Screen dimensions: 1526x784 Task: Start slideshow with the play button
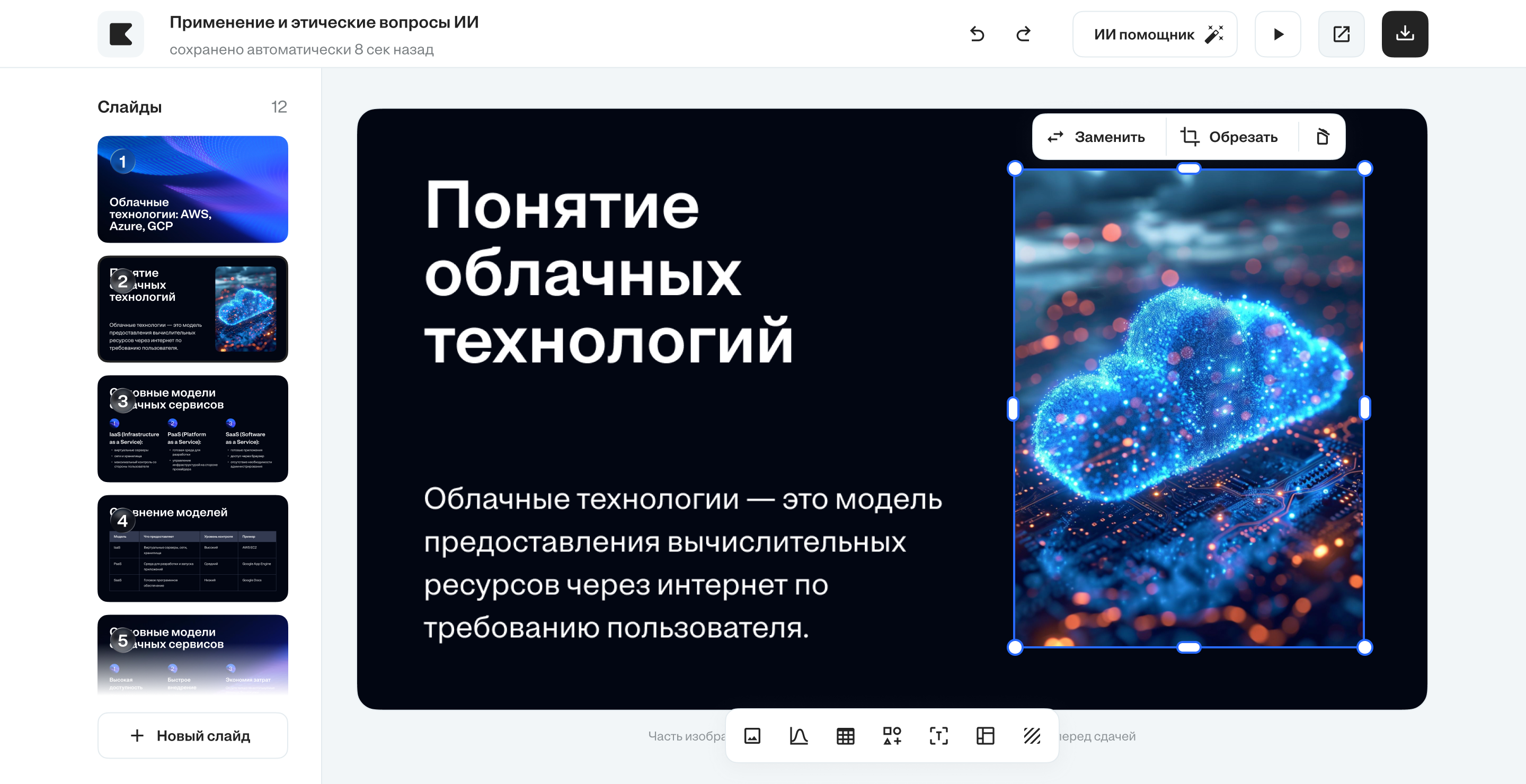1278,34
